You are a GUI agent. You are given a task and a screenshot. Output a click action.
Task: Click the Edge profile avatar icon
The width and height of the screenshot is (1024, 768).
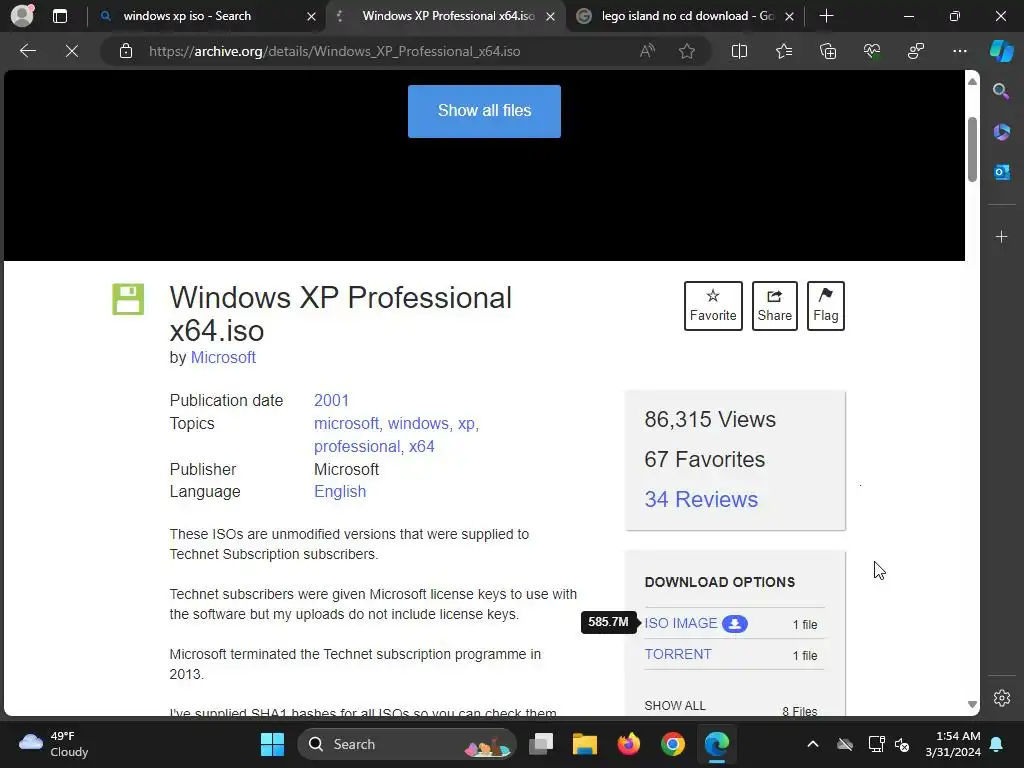(22, 15)
